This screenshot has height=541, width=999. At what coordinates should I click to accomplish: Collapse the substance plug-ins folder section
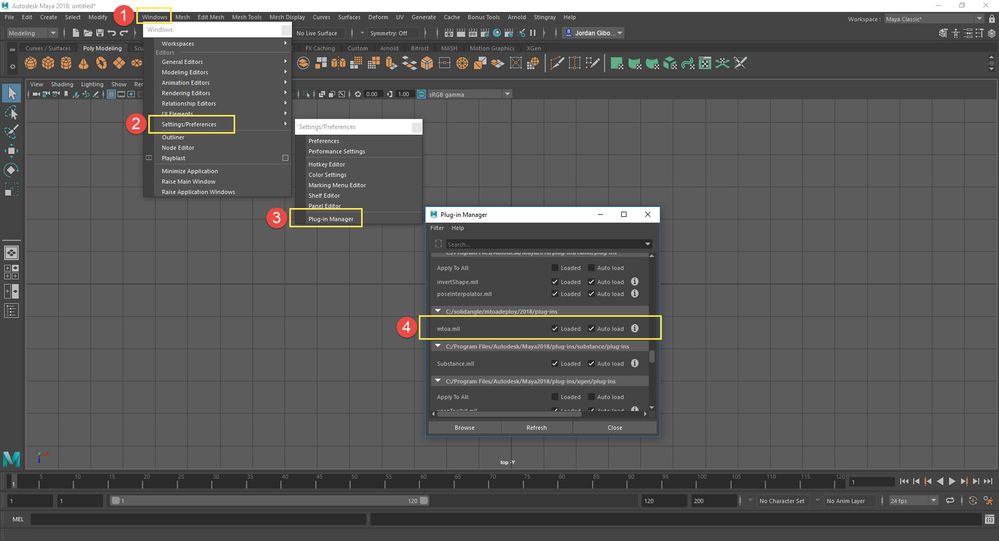coord(438,346)
